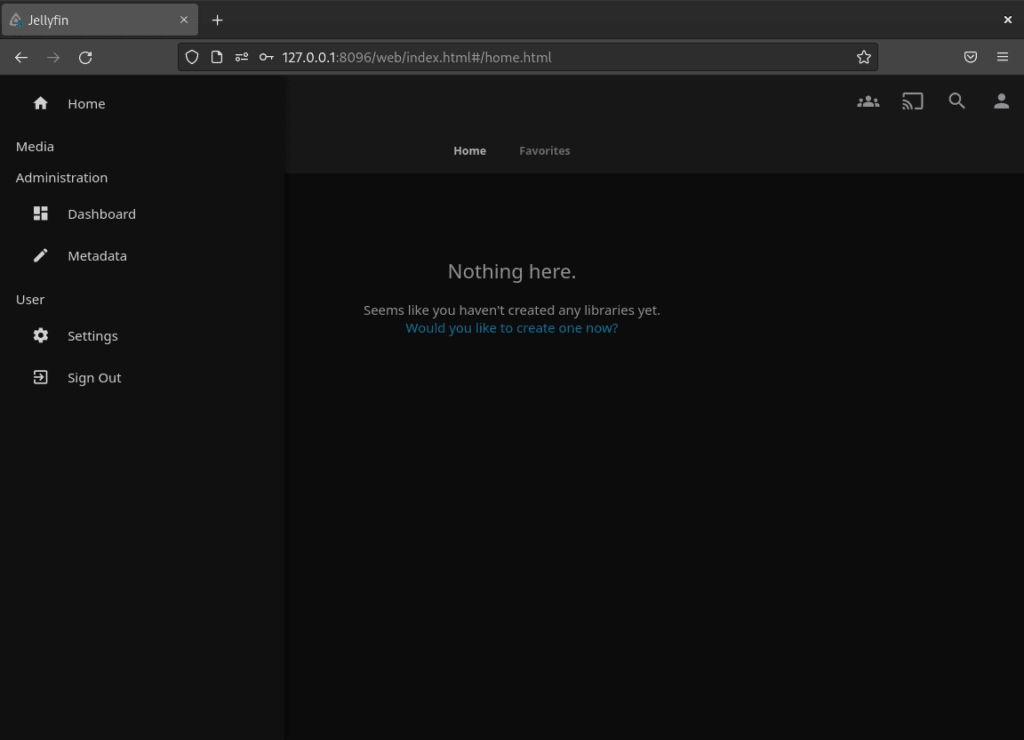The height and width of the screenshot is (740, 1024).
Task: Open Settings via the gear icon
Action: click(40, 335)
